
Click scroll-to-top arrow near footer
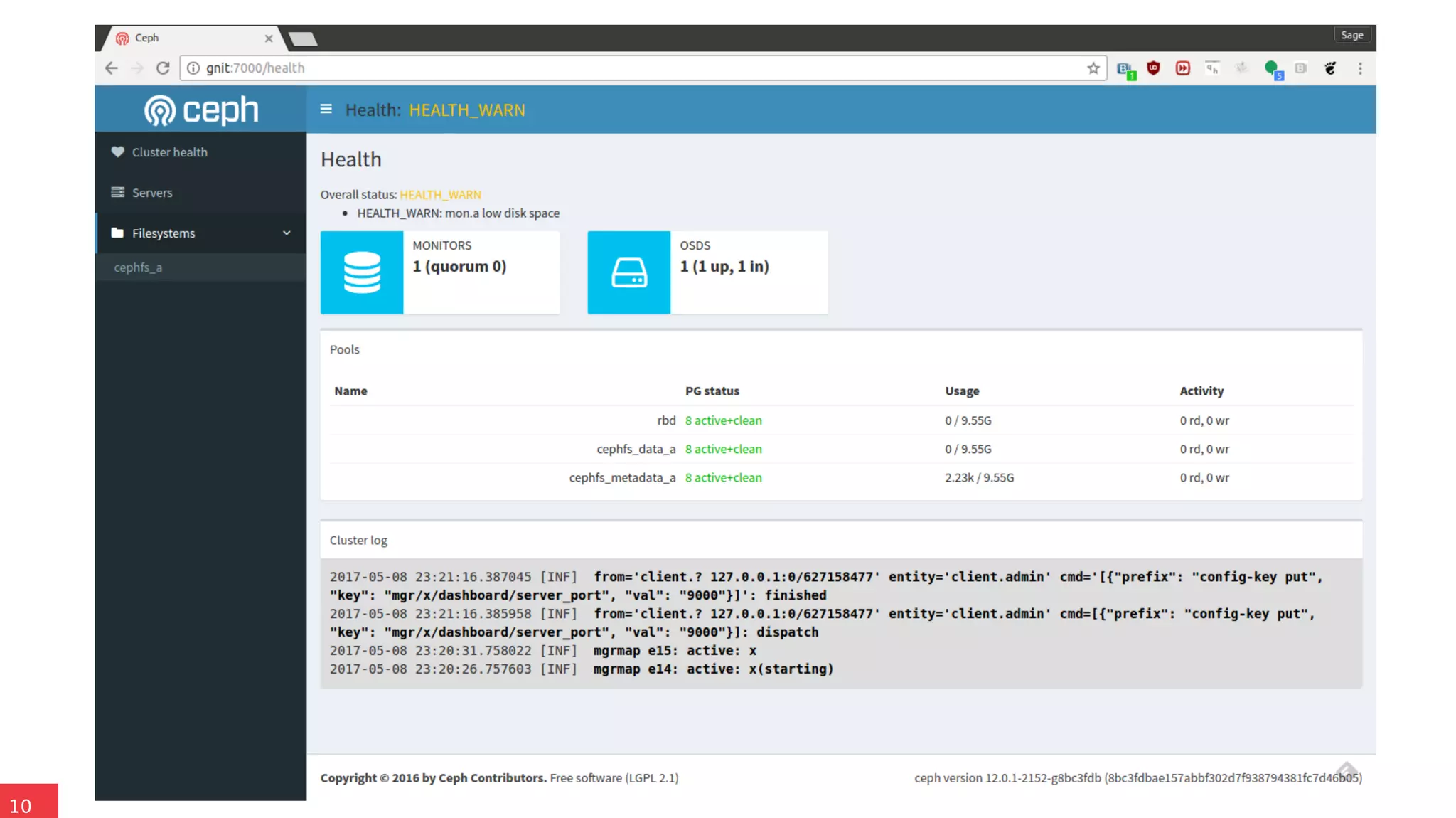[x=1346, y=770]
